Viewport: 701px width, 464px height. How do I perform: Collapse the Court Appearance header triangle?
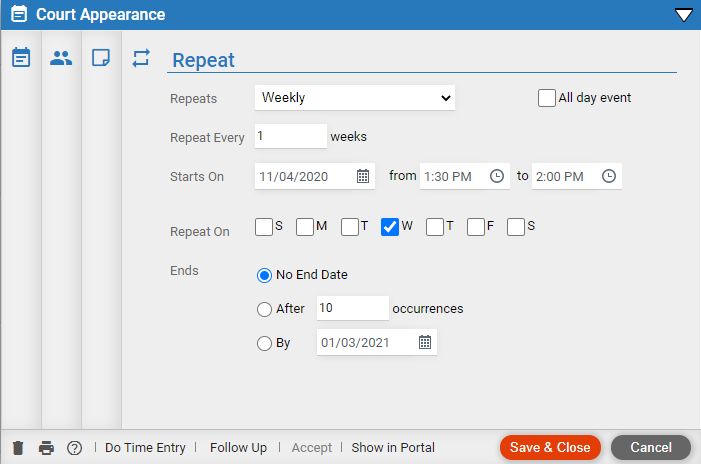[684, 15]
